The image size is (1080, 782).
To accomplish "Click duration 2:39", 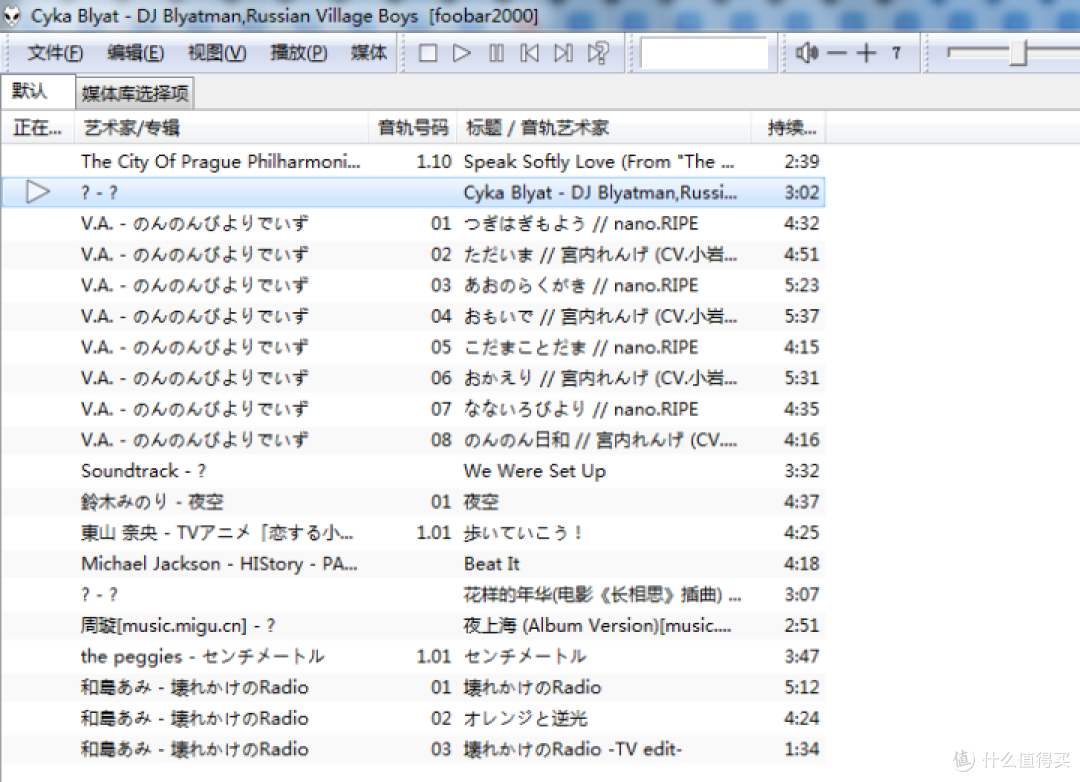I will click(802, 162).
